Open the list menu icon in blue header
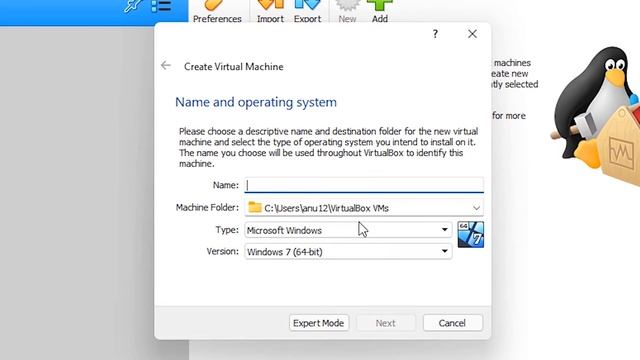This screenshot has height=360, width=640. pyautogui.click(x=161, y=6)
